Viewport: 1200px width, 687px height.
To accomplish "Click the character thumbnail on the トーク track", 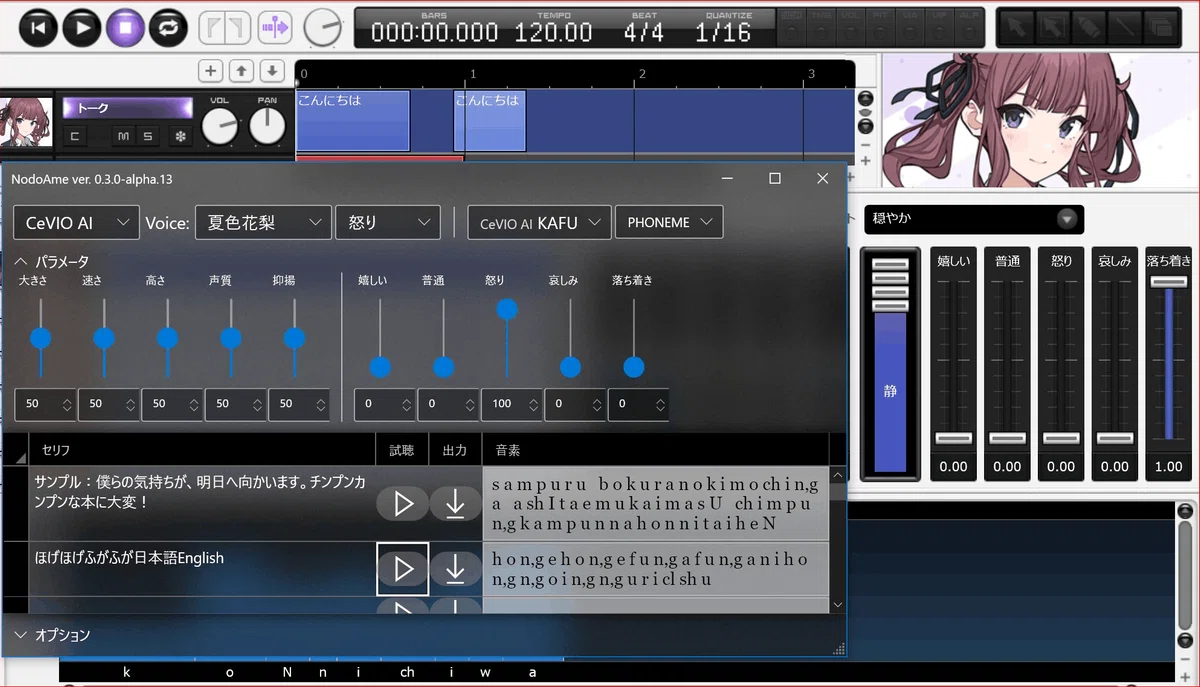I will pos(26,124).
